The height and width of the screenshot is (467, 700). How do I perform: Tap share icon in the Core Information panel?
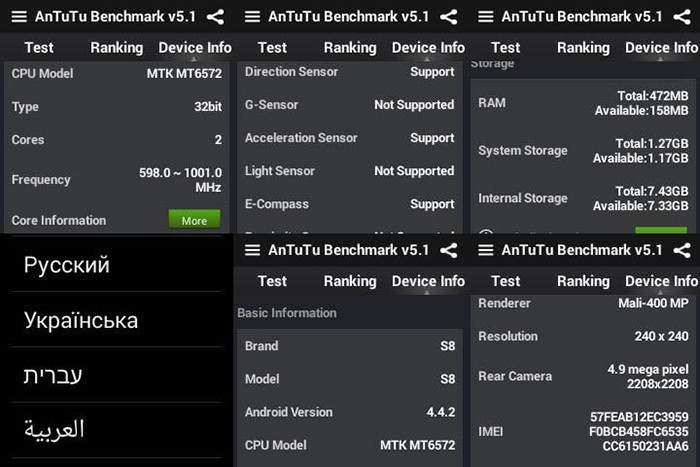[216, 17]
